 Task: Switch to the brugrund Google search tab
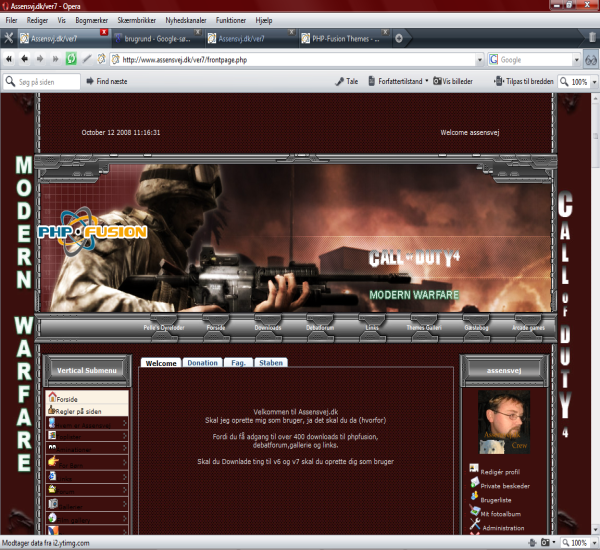point(157,39)
